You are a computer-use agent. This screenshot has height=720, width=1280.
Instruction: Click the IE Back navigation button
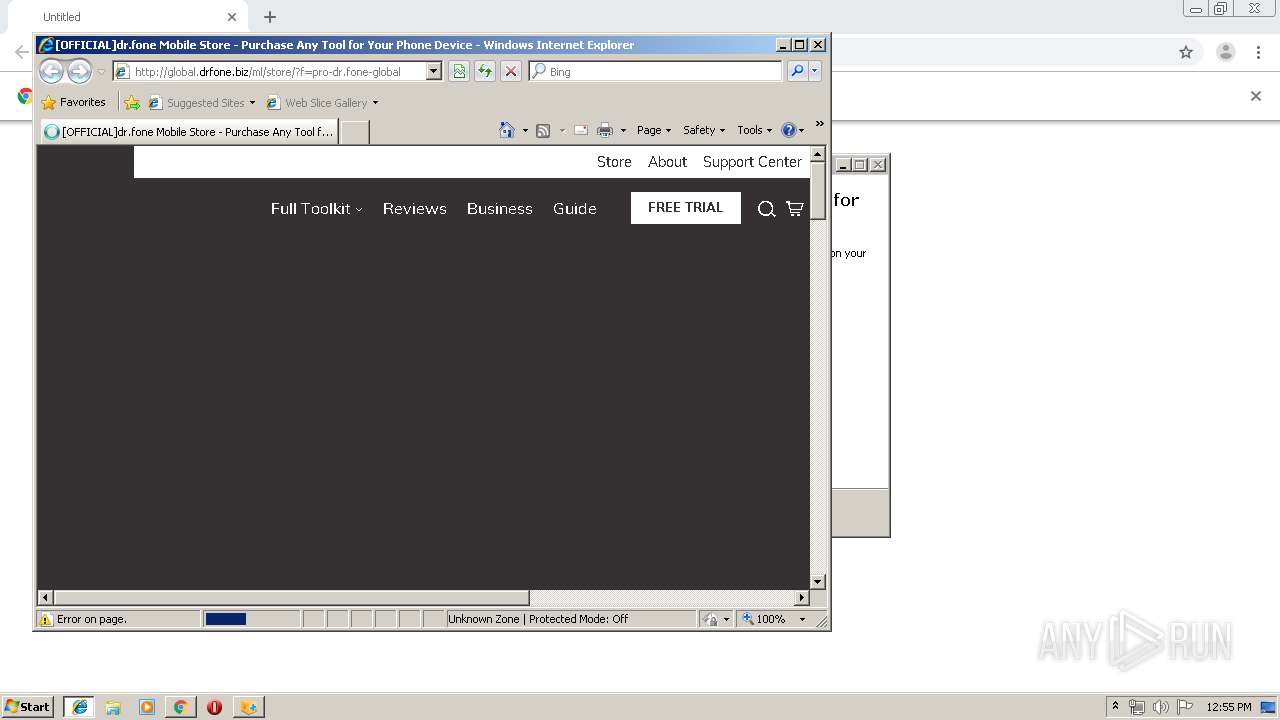pyautogui.click(x=51, y=71)
